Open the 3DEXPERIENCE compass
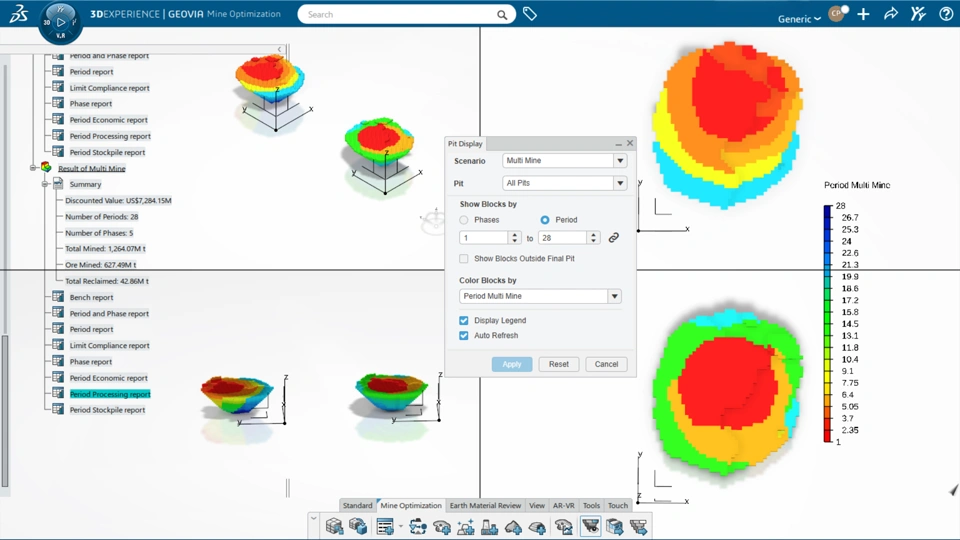This screenshot has width=960, height=540. (60, 23)
